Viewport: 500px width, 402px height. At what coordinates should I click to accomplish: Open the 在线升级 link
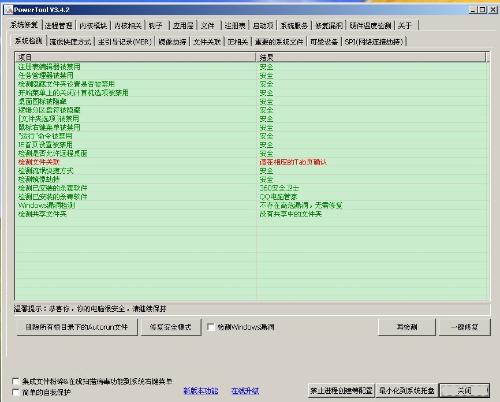[x=245, y=391]
